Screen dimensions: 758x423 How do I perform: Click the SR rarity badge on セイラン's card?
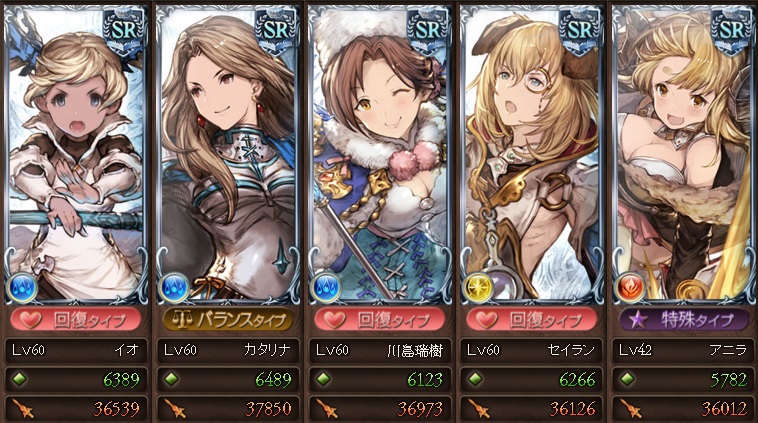click(580, 30)
